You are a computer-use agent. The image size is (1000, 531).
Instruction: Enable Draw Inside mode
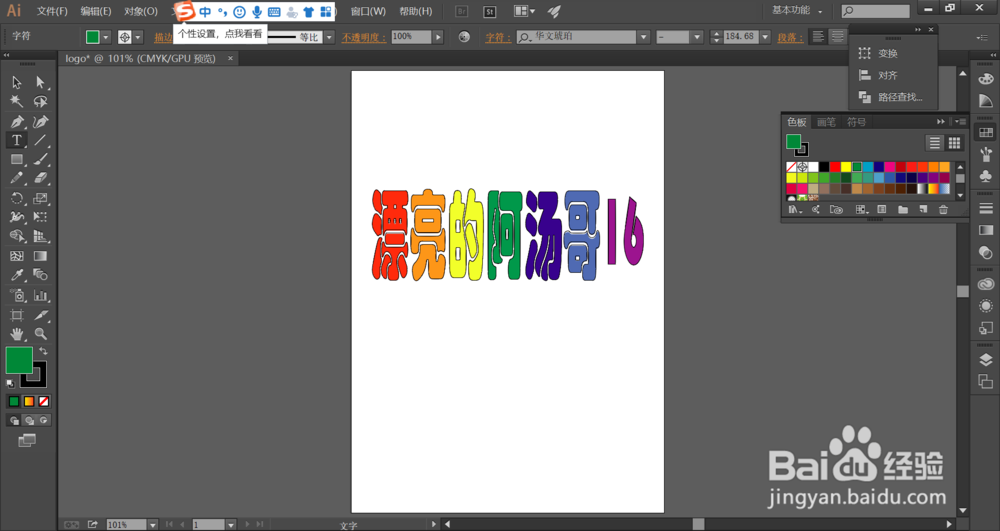click(43, 420)
